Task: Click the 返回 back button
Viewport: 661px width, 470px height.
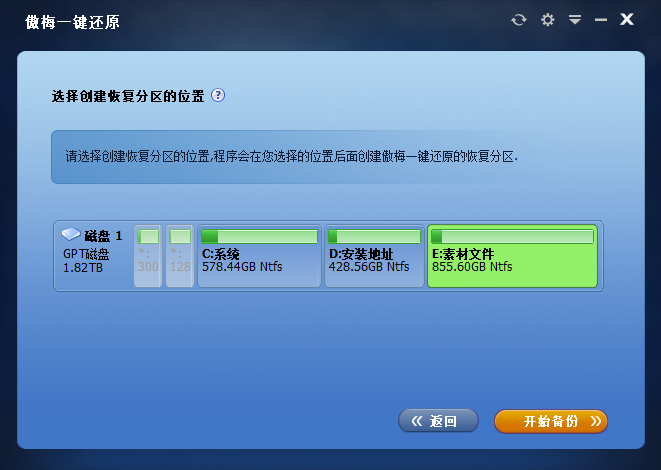Action: (438, 421)
